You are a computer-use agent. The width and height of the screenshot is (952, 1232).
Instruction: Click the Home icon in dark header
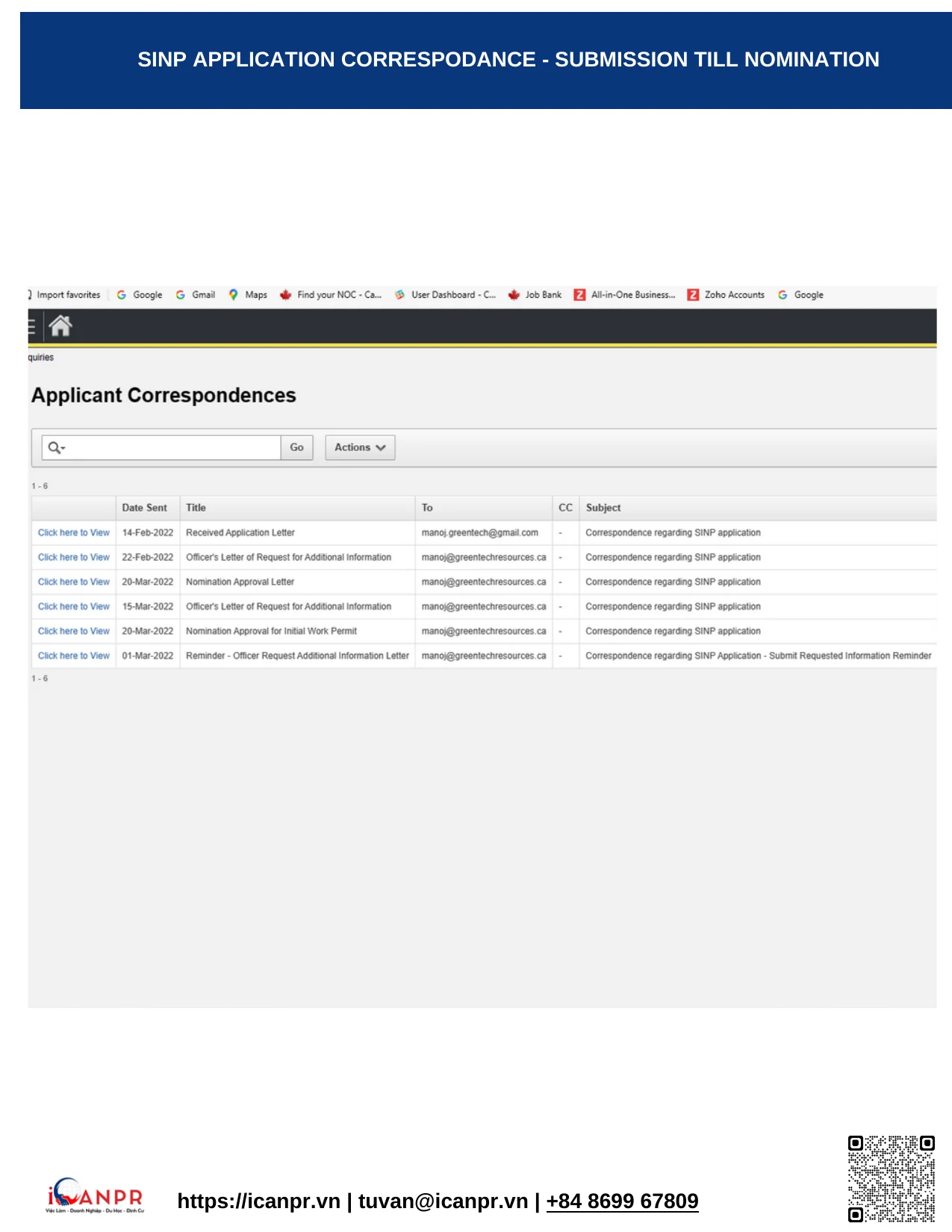60,326
